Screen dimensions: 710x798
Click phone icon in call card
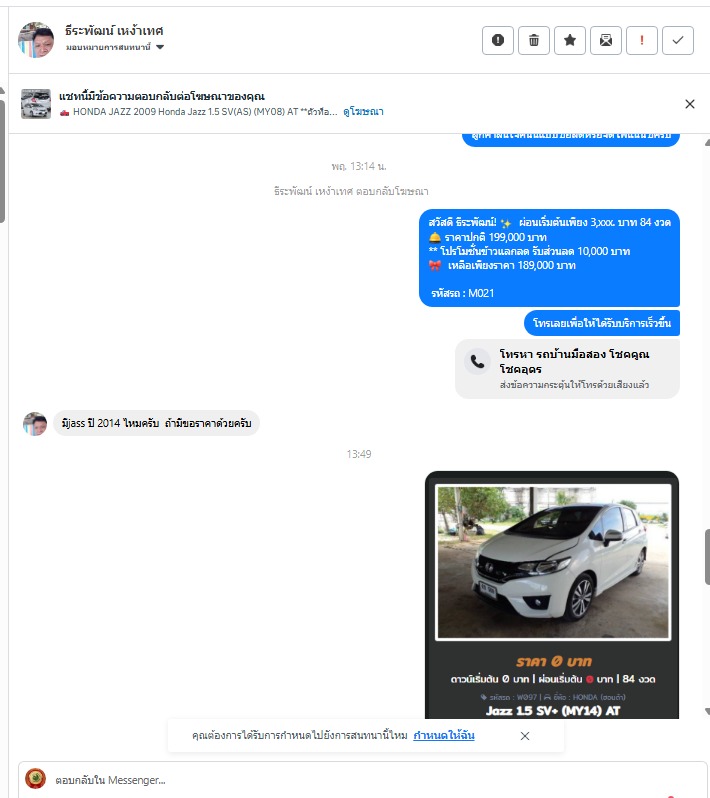coord(477,362)
